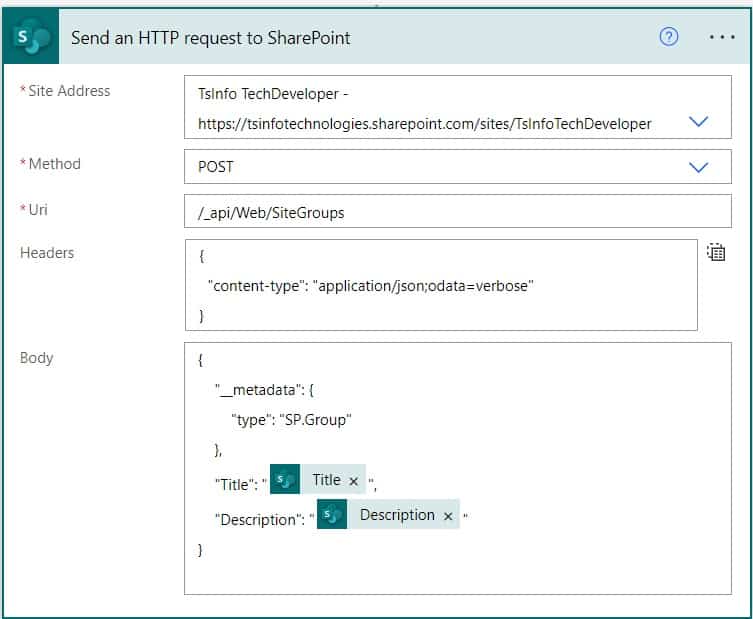The width and height of the screenshot is (753, 619).
Task: Click the Headers label
Action: point(47,253)
